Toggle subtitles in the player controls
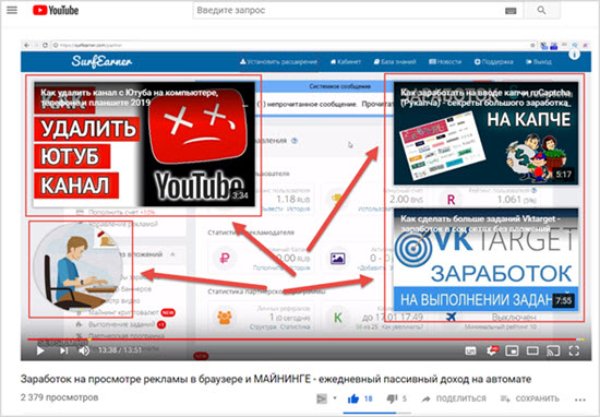Viewport: 600px width, 417px height. pos(471,350)
